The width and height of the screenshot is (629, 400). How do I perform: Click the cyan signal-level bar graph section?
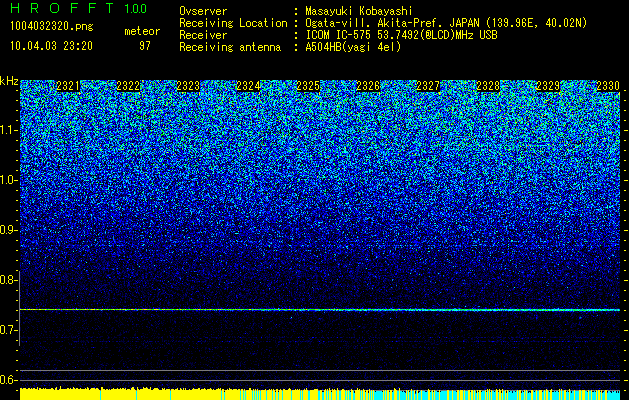(x=497, y=395)
